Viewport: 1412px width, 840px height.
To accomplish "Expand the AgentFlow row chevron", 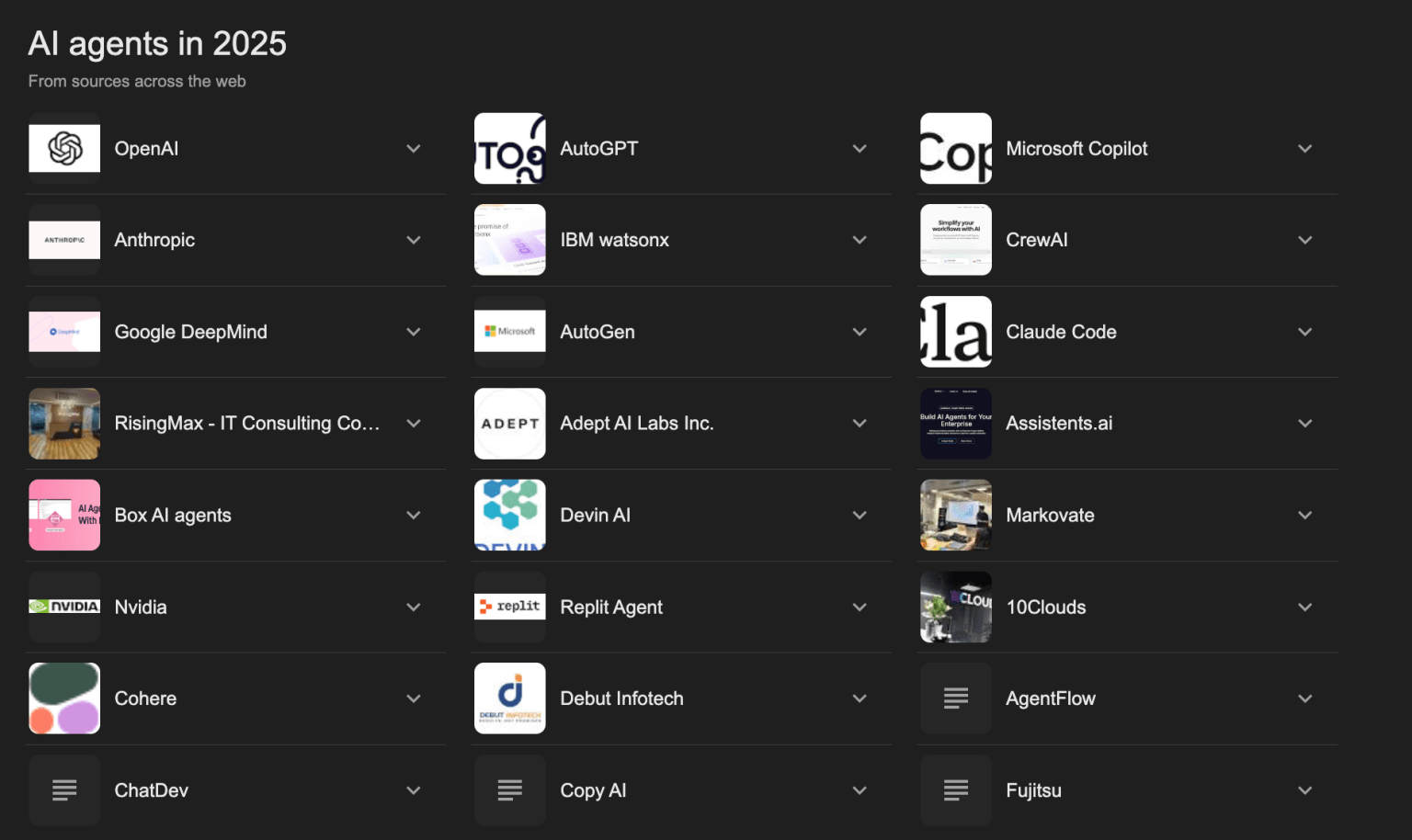I will 1305,698.
